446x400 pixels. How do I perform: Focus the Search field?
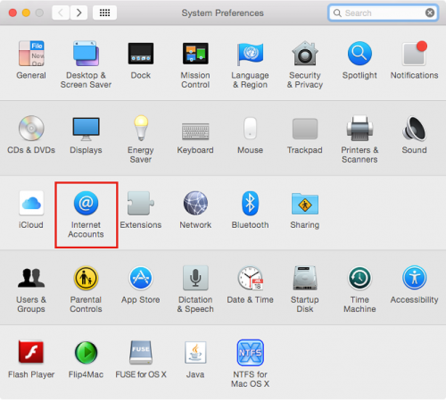coord(383,13)
